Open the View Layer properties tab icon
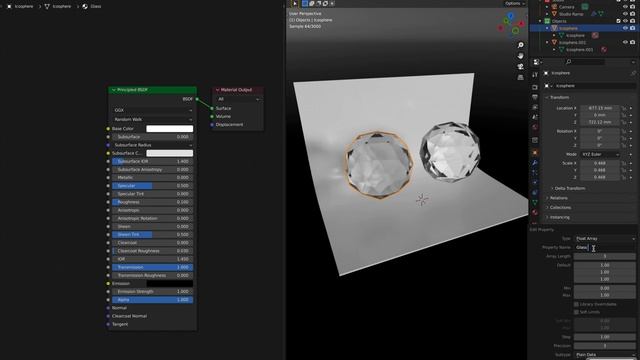640x360 pixels. pyautogui.click(x=535, y=107)
